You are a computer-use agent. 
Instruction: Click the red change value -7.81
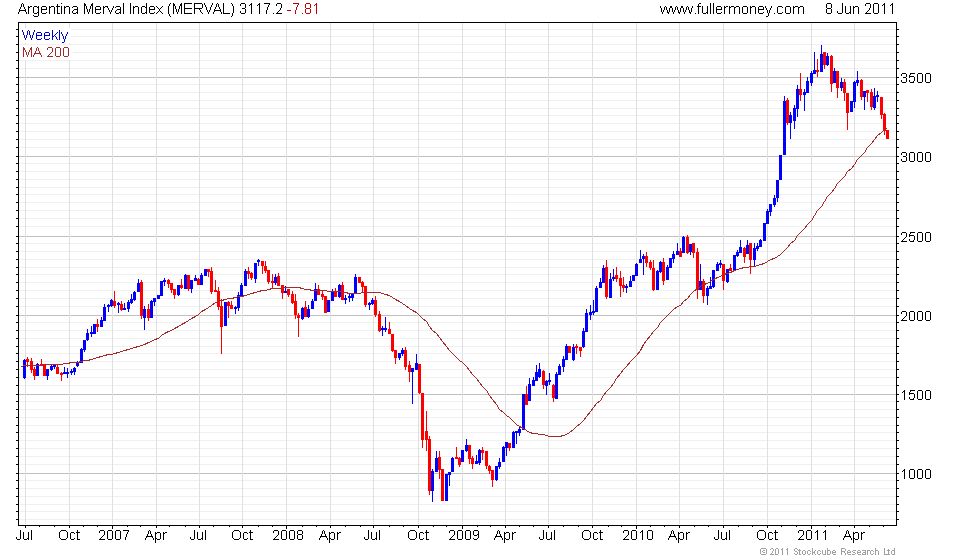pos(303,9)
